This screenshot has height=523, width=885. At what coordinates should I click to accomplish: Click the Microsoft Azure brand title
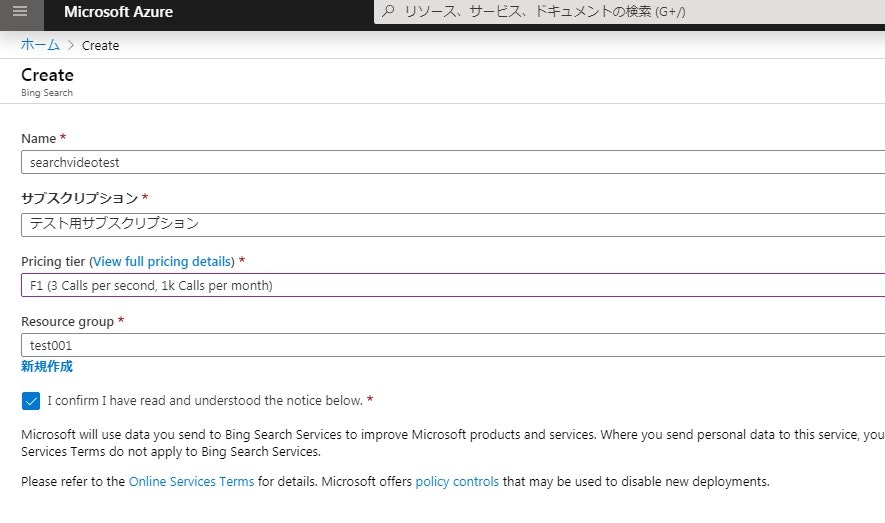(x=119, y=12)
